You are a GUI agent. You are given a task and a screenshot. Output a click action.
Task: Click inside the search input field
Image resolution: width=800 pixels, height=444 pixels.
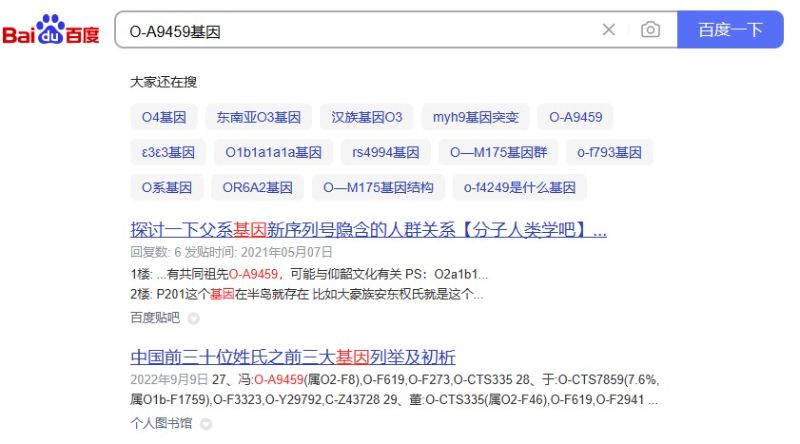[x=350, y=30]
